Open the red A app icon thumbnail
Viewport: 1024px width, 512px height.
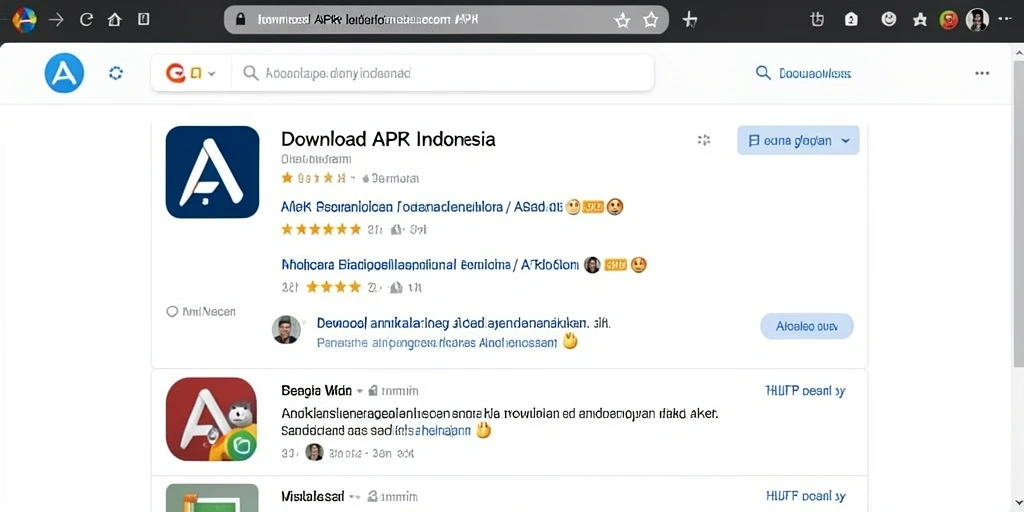pyautogui.click(x=211, y=419)
